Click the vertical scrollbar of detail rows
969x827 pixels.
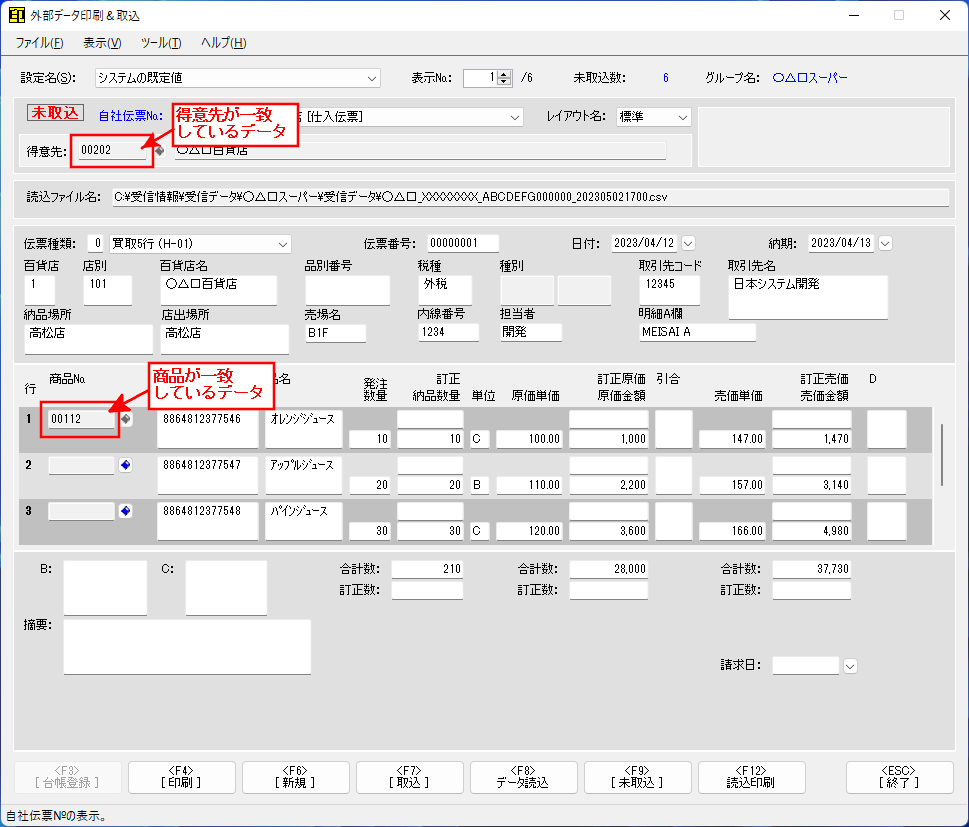click(x=941, y=455)
